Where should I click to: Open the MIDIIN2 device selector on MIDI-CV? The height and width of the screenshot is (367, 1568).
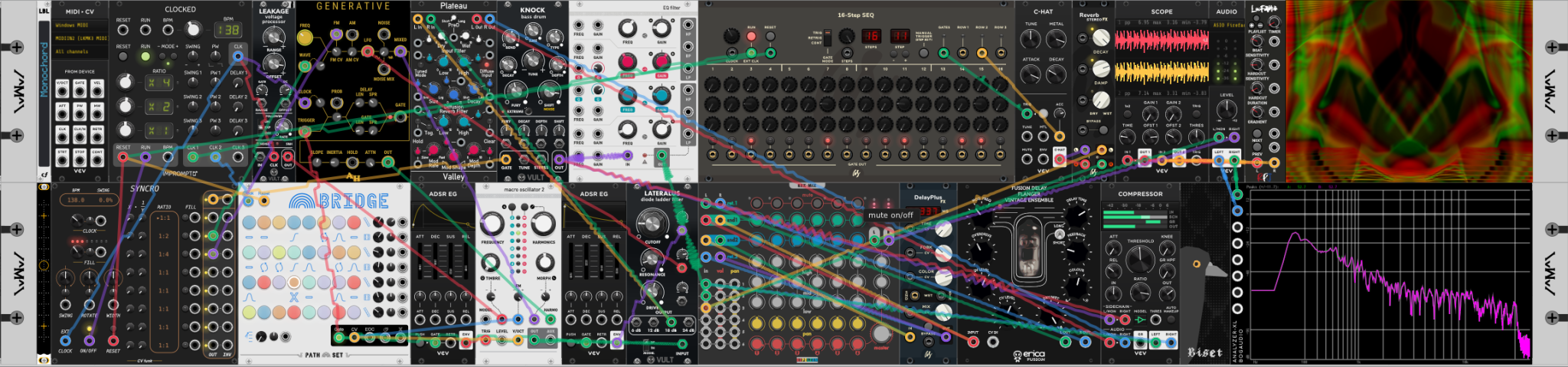click(x=80, y=38)
